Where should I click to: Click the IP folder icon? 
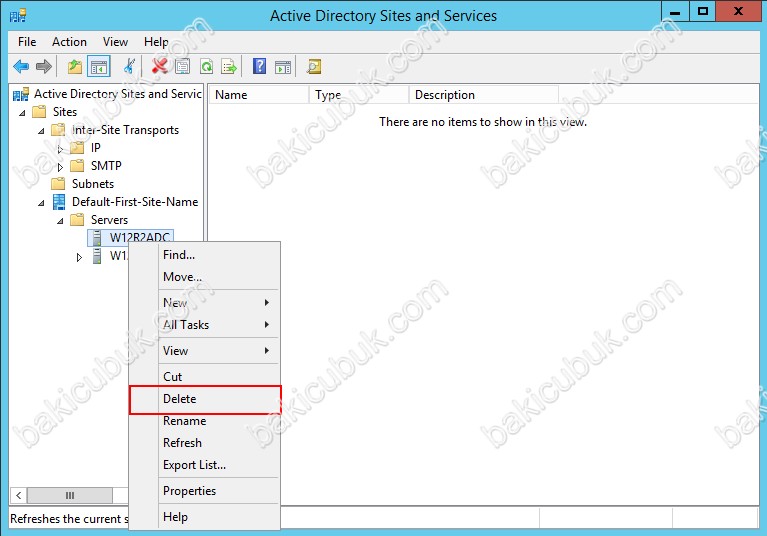(x=77, y=148)
